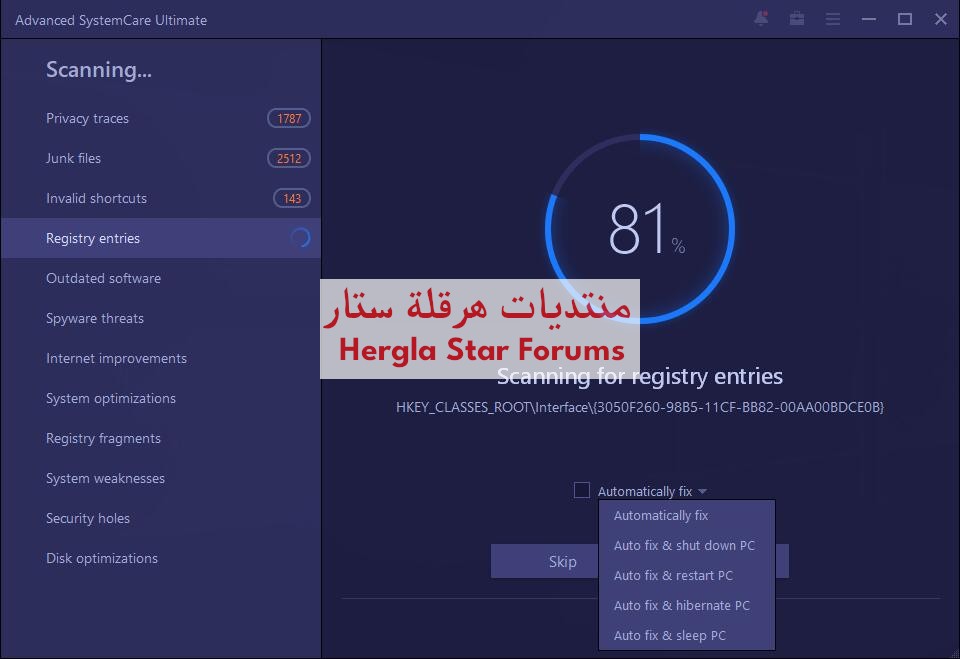Screen dimensions: 960x659
Task: Open the hamburger options menu
Action: tap(833, 20)
